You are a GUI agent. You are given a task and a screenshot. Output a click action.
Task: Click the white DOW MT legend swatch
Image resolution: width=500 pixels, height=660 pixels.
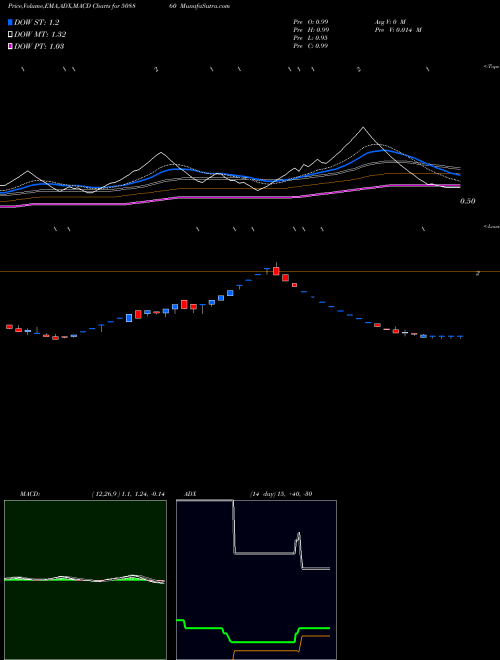10,35
